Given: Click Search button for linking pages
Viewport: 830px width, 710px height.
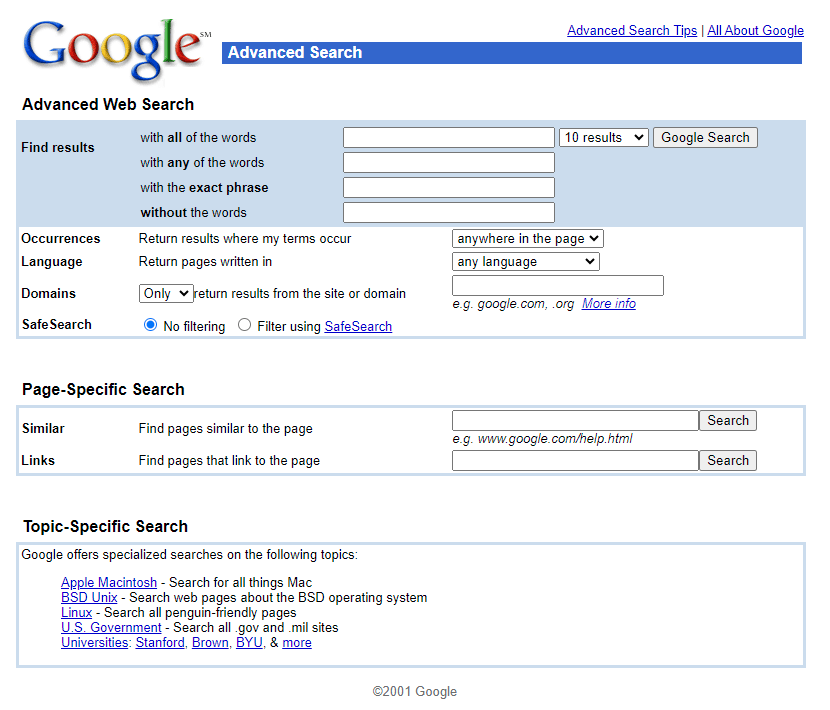Looking at the screenshot, I should (728, 461).
